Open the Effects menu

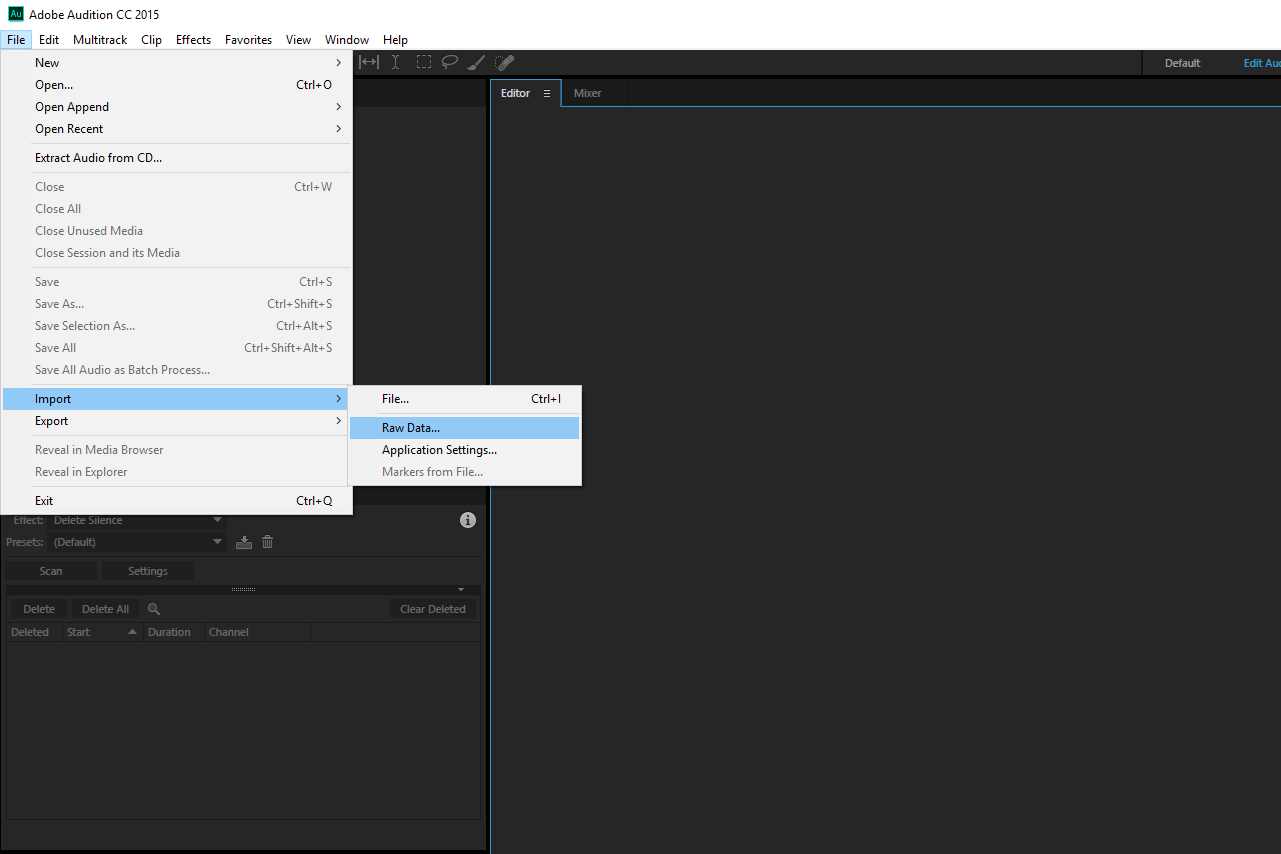pos(193,40)
